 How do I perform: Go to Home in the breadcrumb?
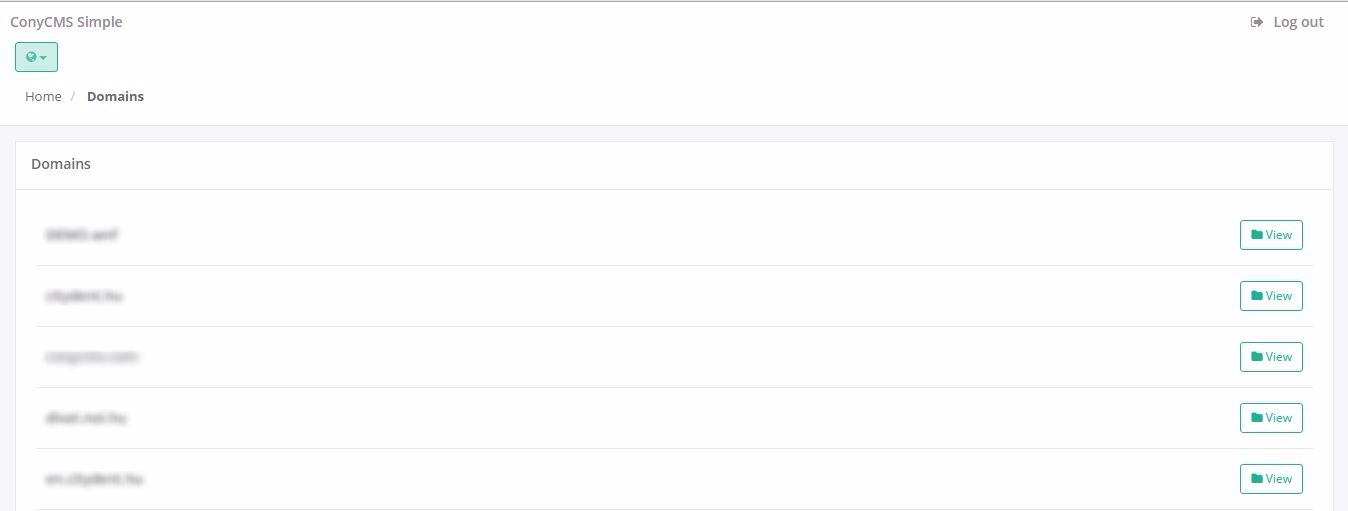(x=43, y=96)
